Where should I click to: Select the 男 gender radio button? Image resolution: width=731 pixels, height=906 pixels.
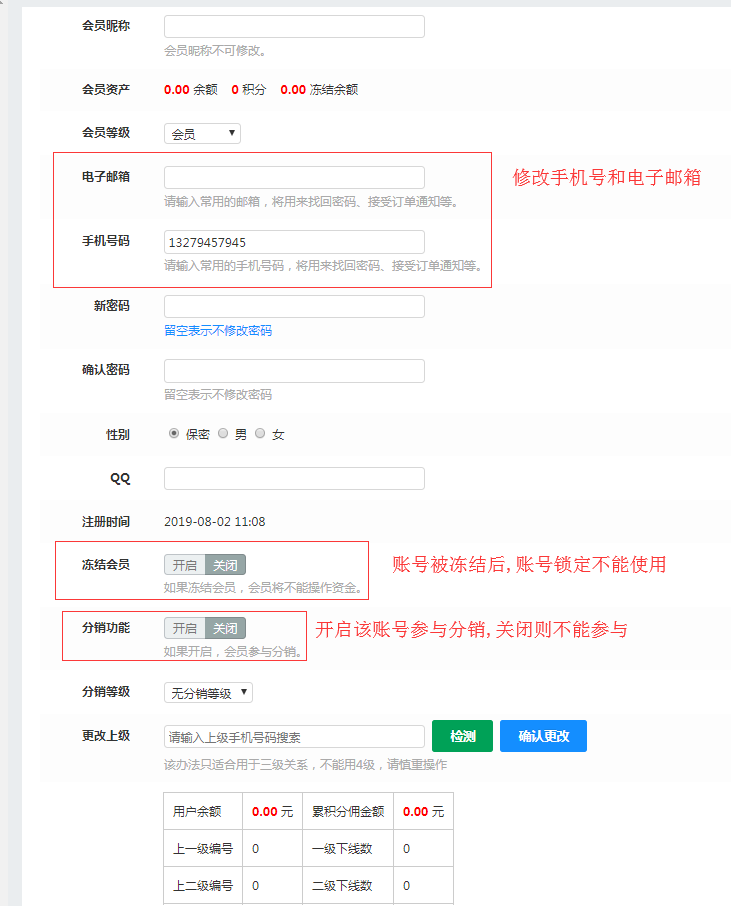tap(223, 434)
